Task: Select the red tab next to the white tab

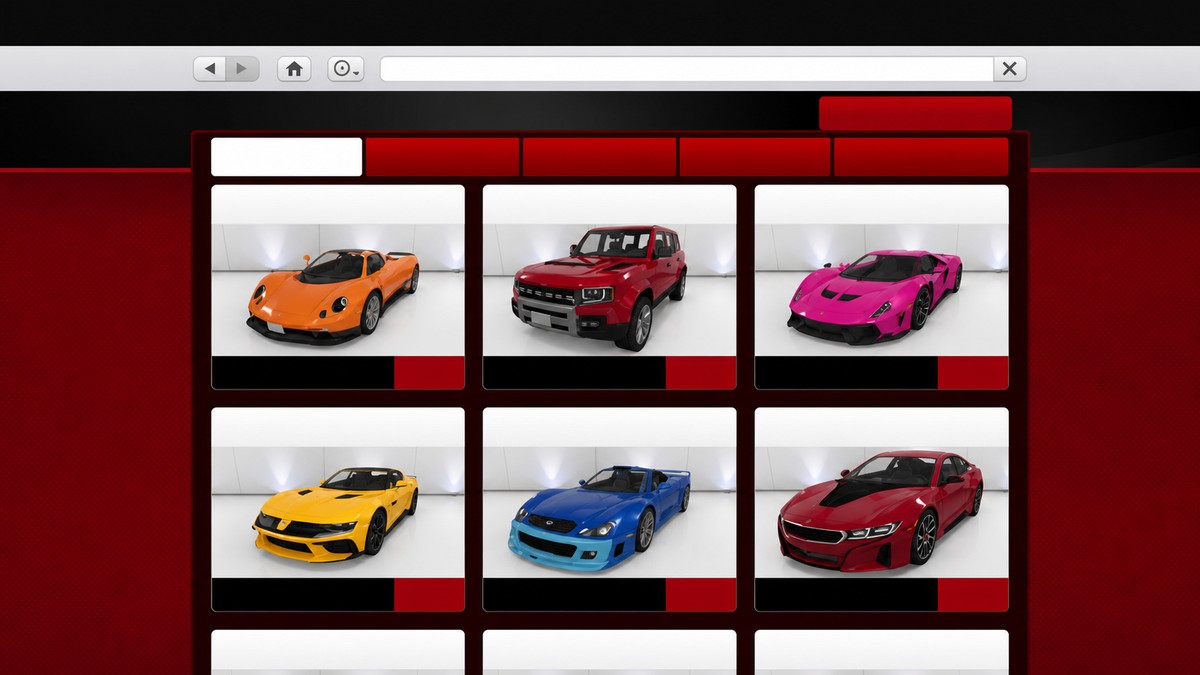Action: click(x=442, y=157)
